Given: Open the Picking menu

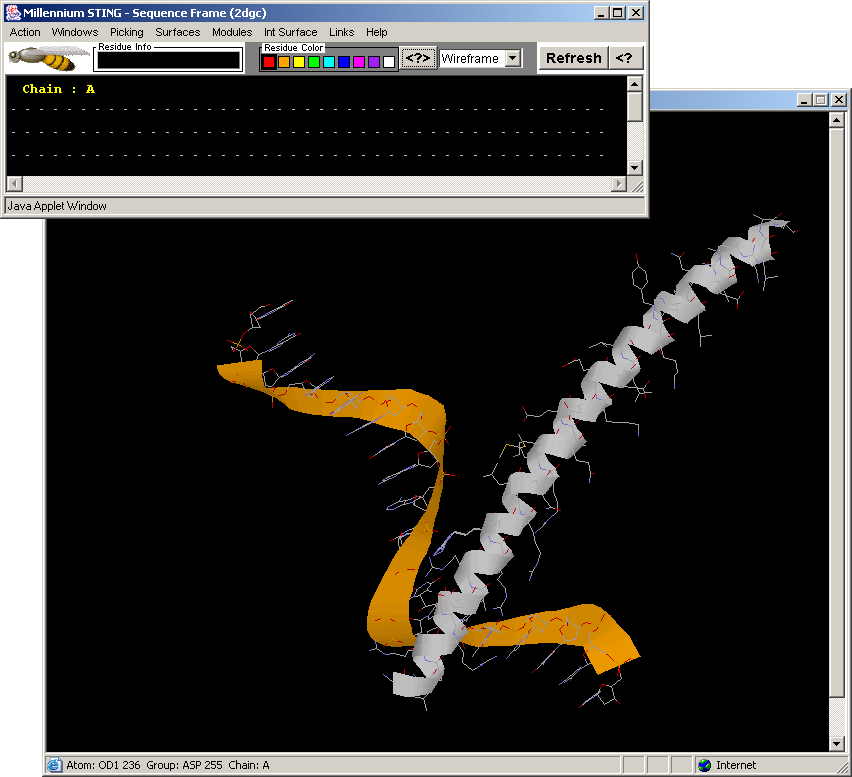Looking at the screenshot, I should pos(127,32).
